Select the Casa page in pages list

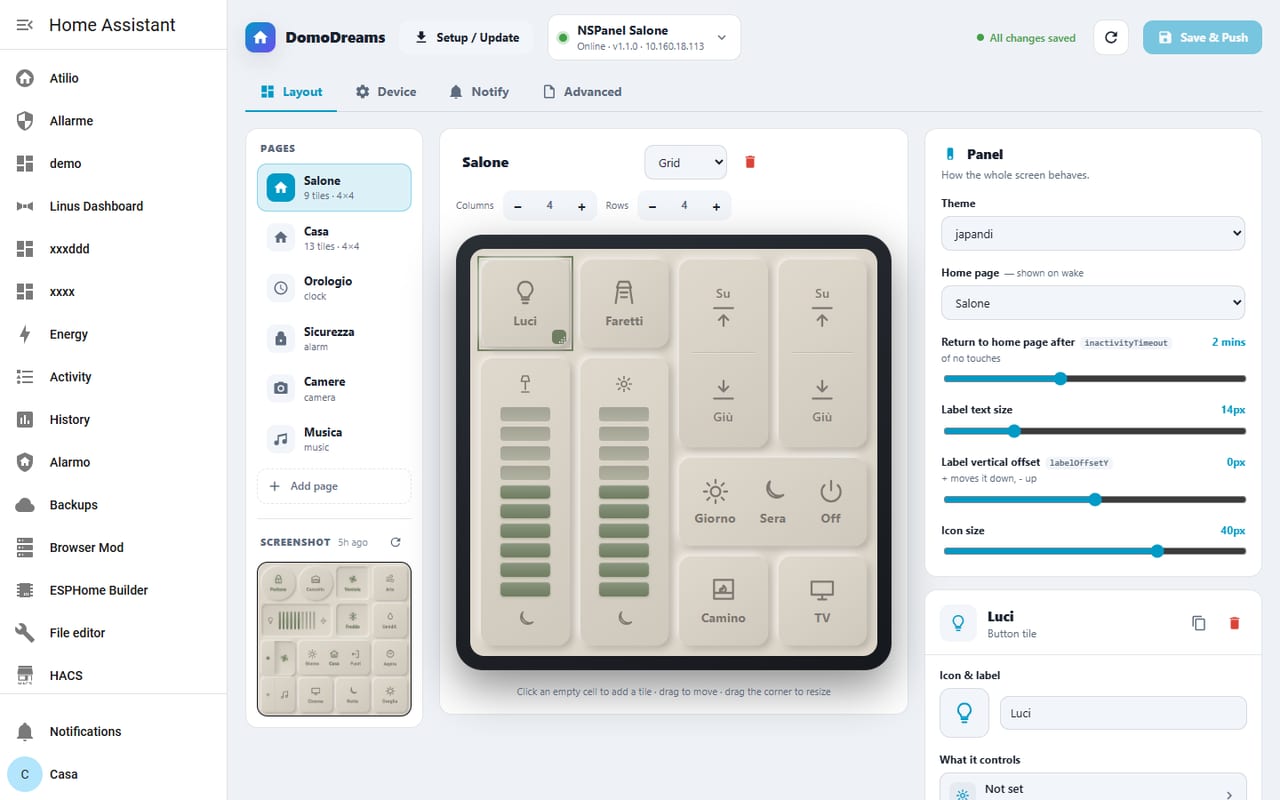click(x=334, y=238)
